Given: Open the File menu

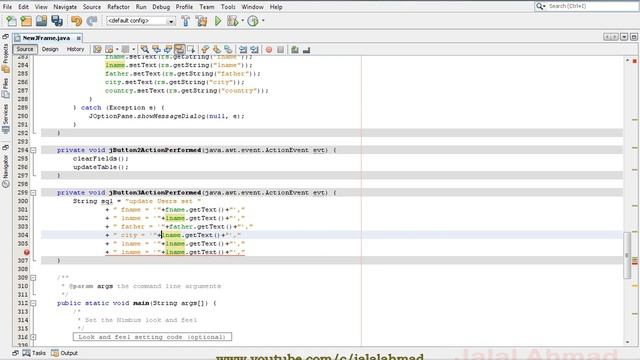Looking at the screenshot, I should click(7, 7).
